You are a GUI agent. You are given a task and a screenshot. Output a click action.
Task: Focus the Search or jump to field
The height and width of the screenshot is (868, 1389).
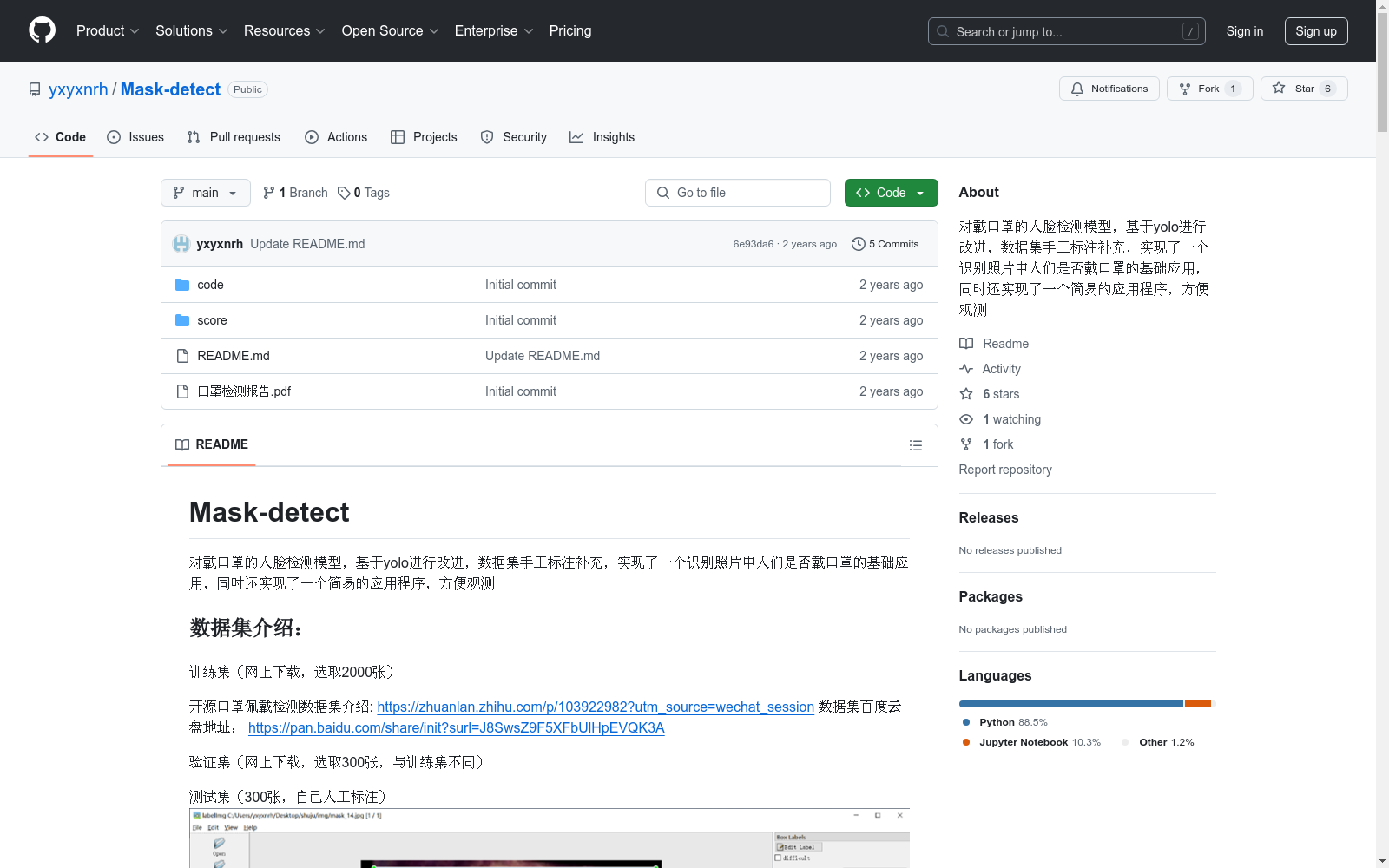tap(1067, 31)
